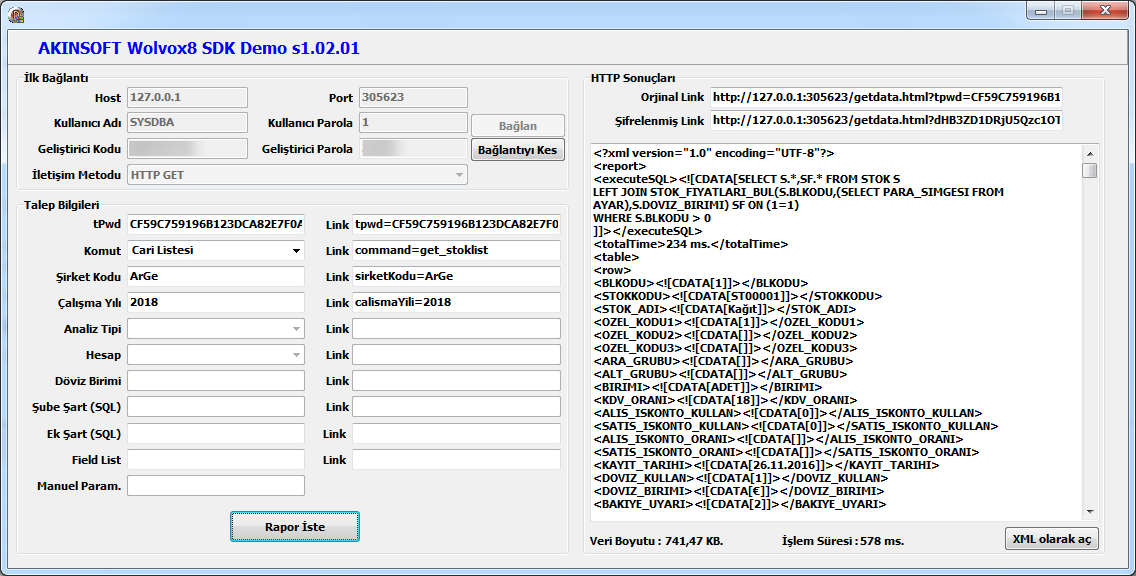This screenshot has width=1136, height=576.
Task: Click the scroll-down arrow of the XML results
Action: coord(1090,512)
